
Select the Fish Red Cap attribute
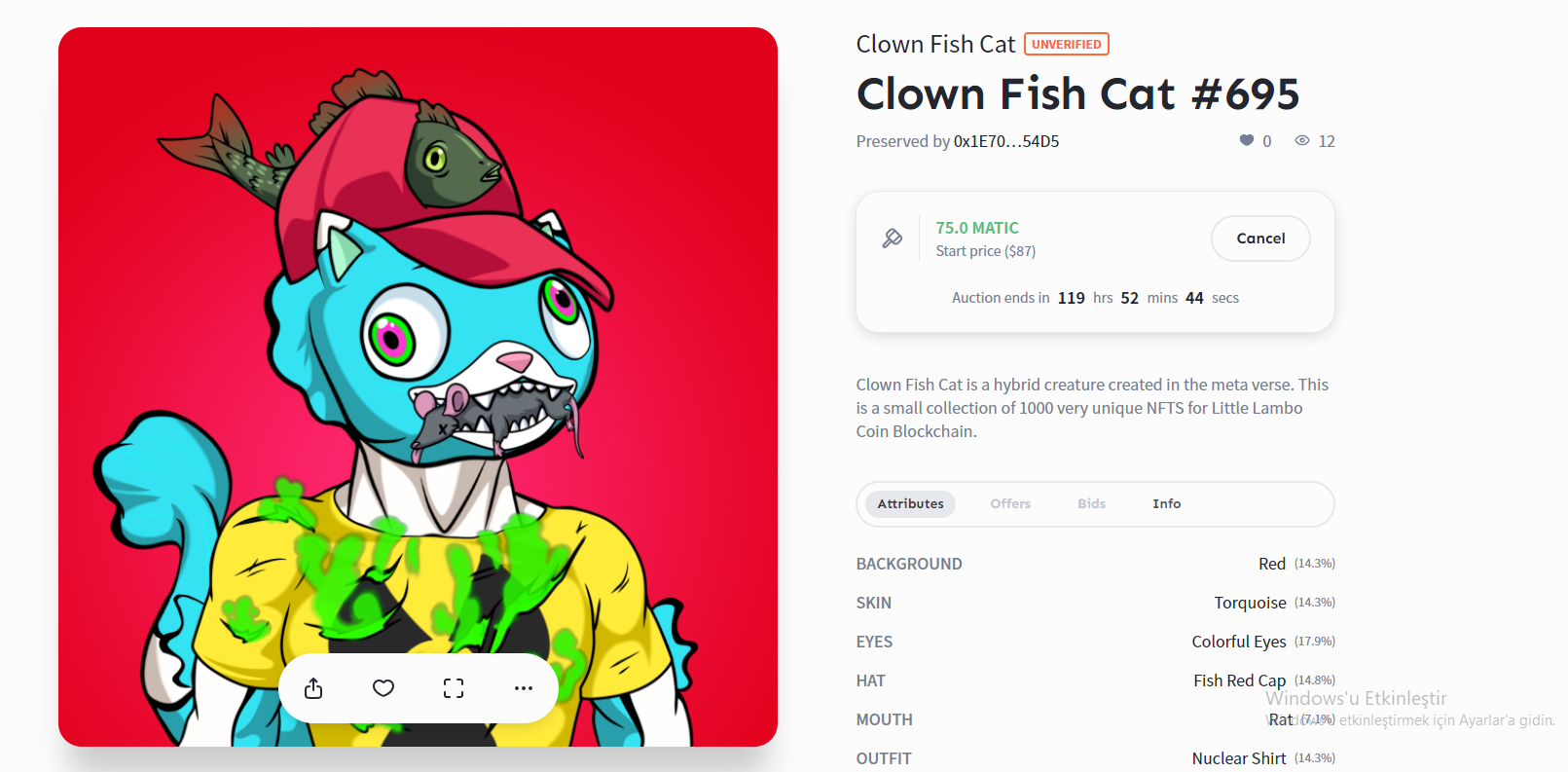pyautogui.click(x=1240, y=680)
